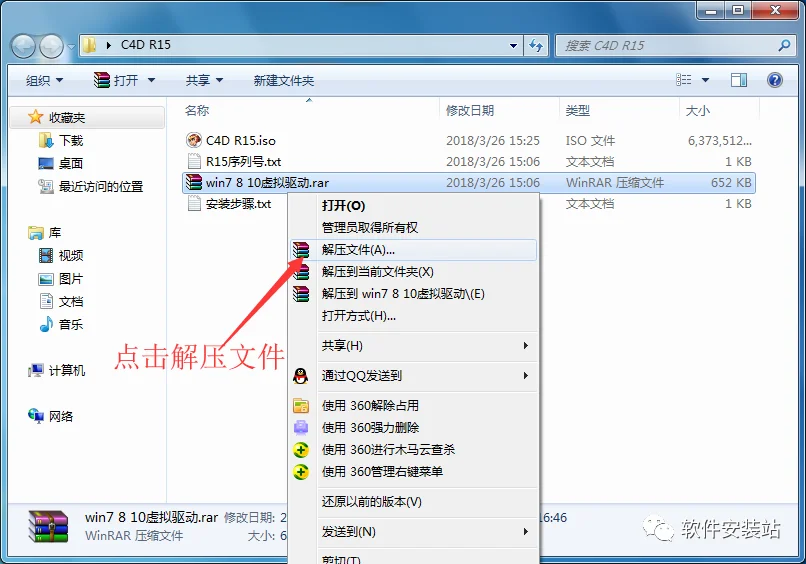Click the WinRAR icon beside 解压到 win7 8 10虚拟驱动
Image resolution: width=806 pixels, height=564 pixels.
point(301,294)
